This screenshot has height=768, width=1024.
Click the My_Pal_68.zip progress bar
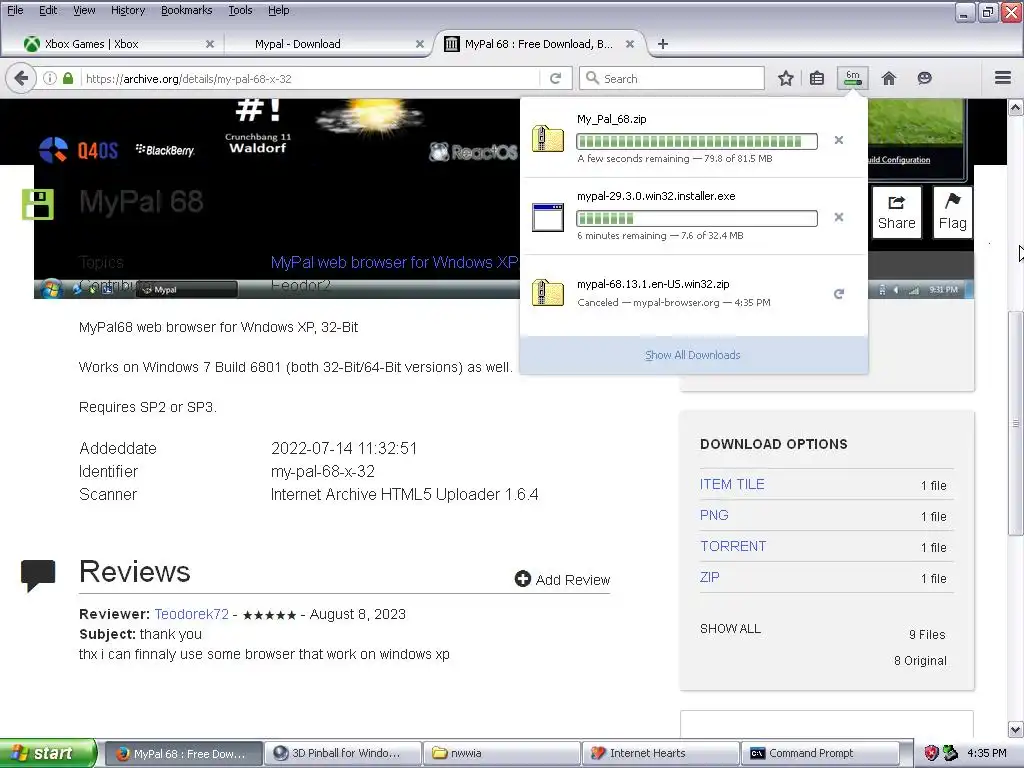tap(697, 141)
